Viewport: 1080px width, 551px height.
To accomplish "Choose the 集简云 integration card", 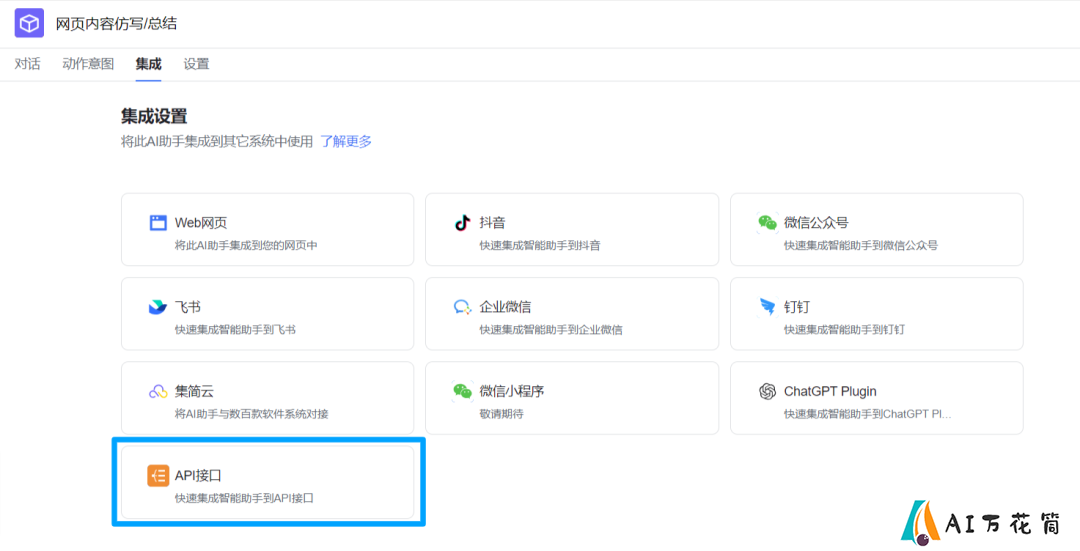I will [267, 398].
